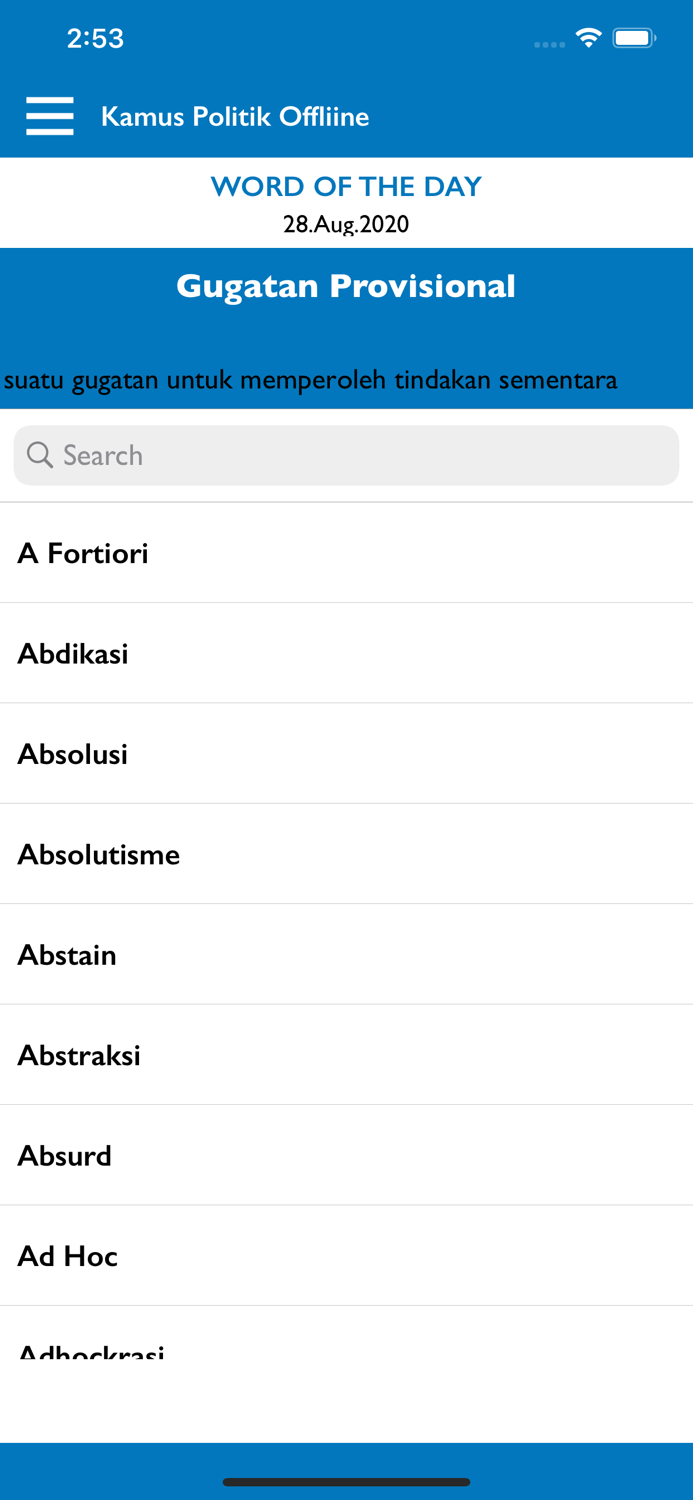The width and height of the screenshot is (693, 1500).
Task: Open the 'Abstraksi' entry
Action: [79, 1055]
